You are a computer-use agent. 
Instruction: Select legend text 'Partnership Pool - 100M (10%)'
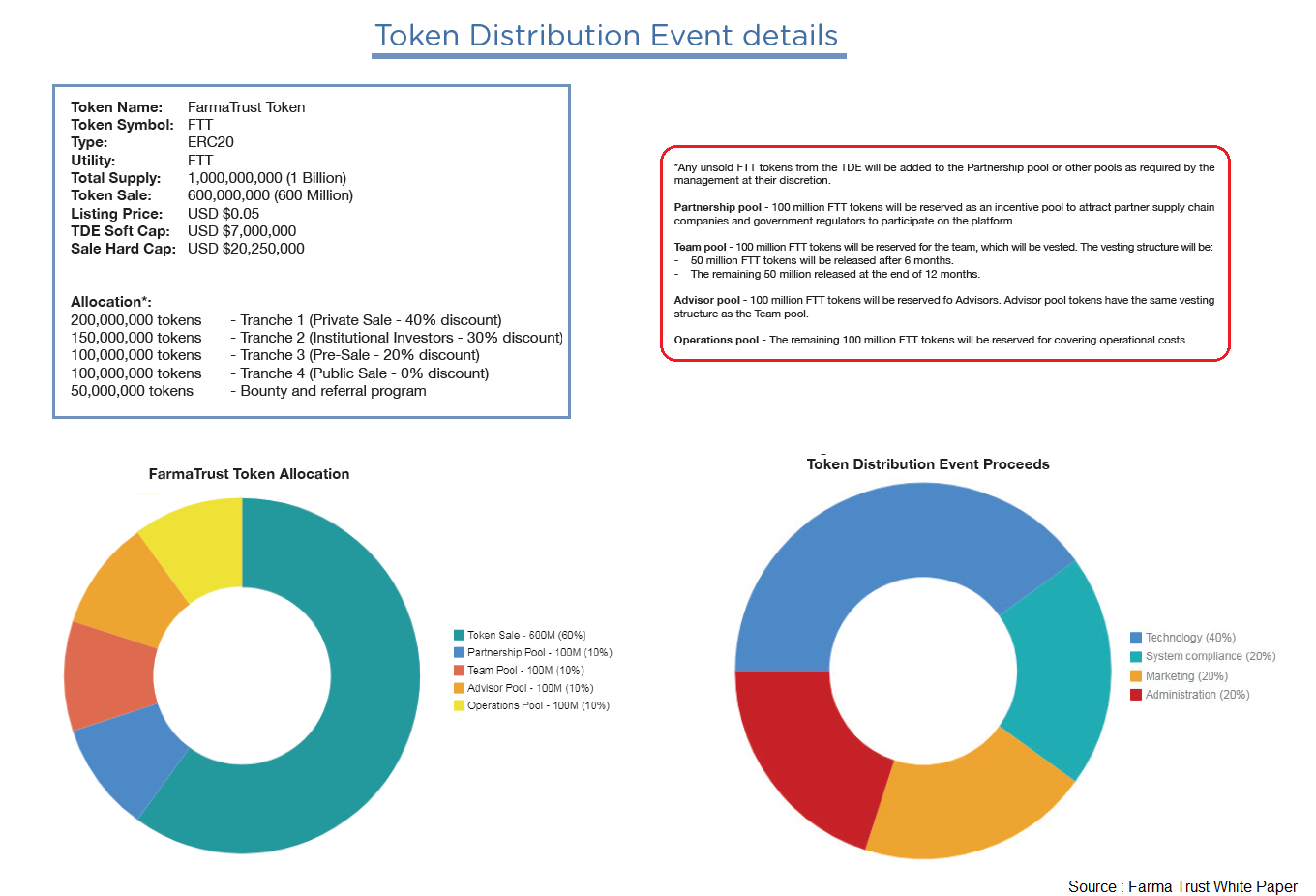540,652
